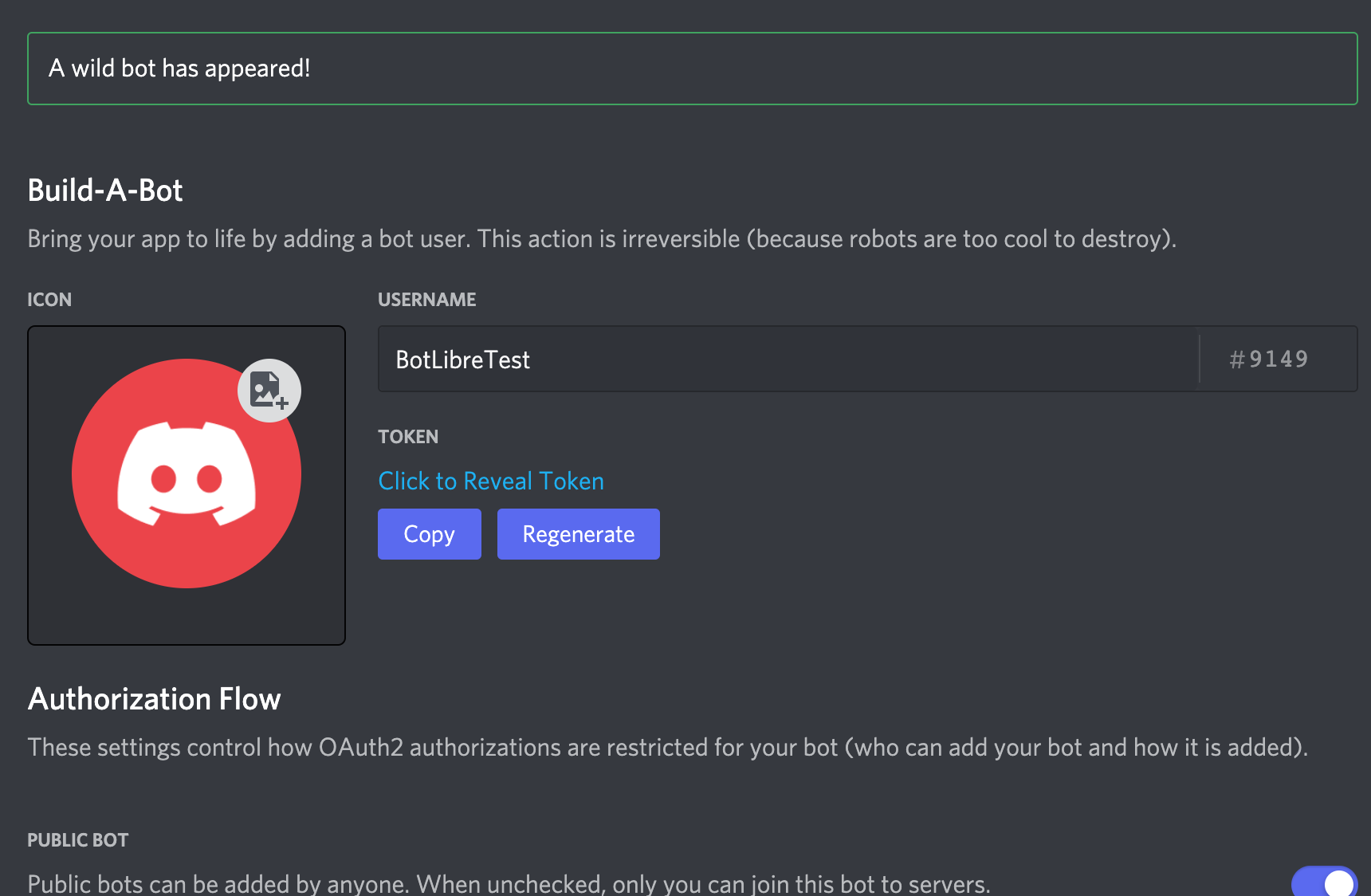Viewport: 1371px width, 896px height.
Task: Toggle the Public Bot switch
Action: [1324, 882]
